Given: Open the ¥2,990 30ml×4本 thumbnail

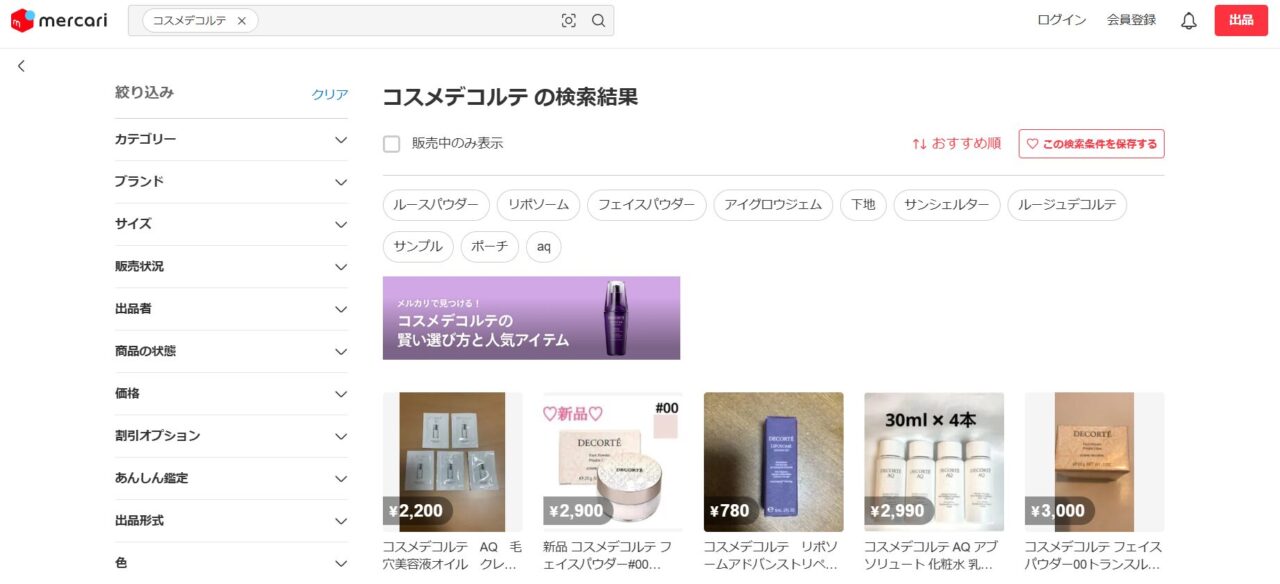Looking at the screenshot, I should pyautogui.click(x=934, y=462).
